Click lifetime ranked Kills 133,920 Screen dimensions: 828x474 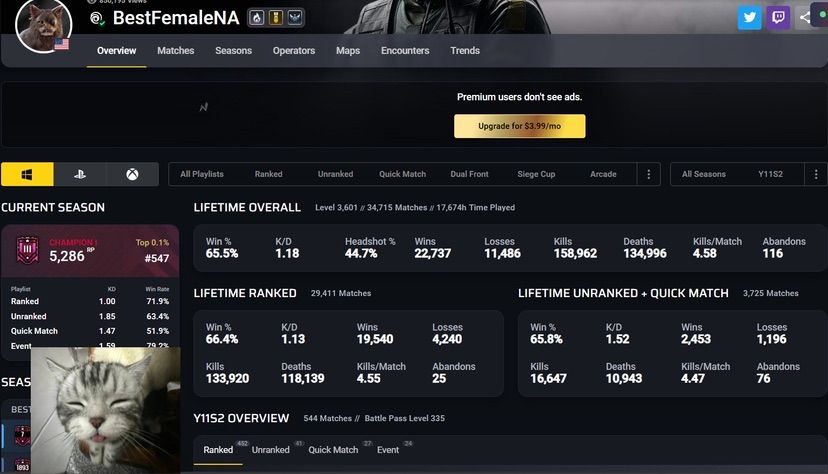coord(227,373)
